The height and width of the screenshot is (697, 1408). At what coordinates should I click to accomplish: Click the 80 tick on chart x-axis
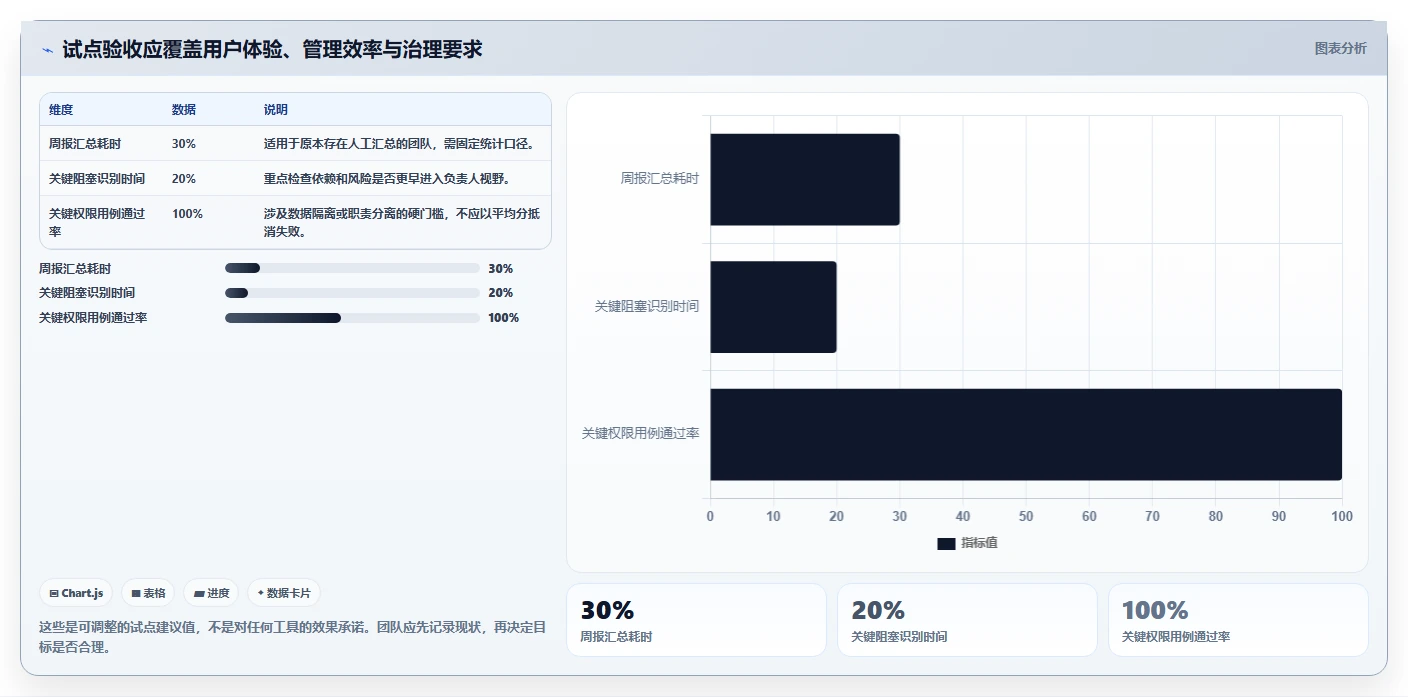click(1216, 517)
